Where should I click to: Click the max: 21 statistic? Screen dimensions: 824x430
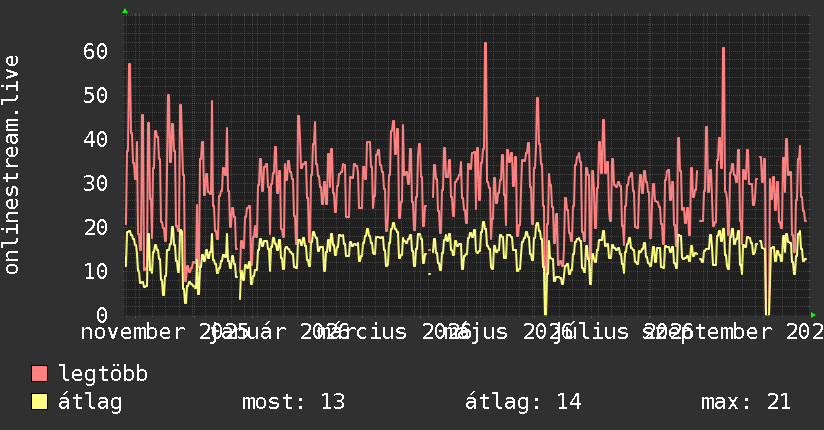746,402
